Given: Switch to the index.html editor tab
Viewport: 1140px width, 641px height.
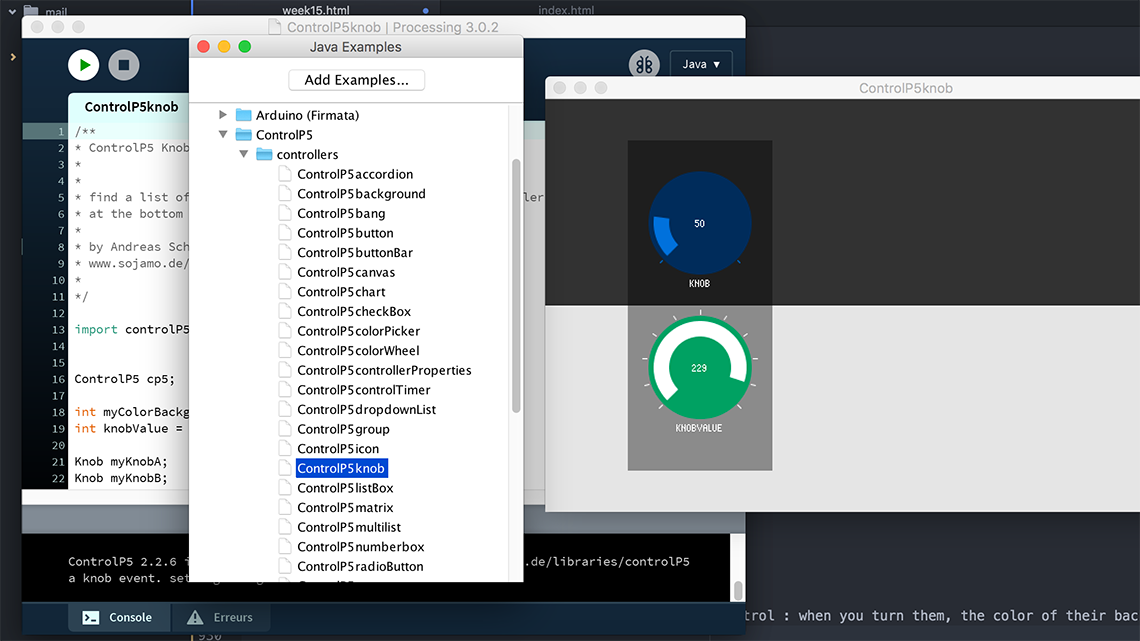Looking at the screenshot, I should (x=566, y=9).
